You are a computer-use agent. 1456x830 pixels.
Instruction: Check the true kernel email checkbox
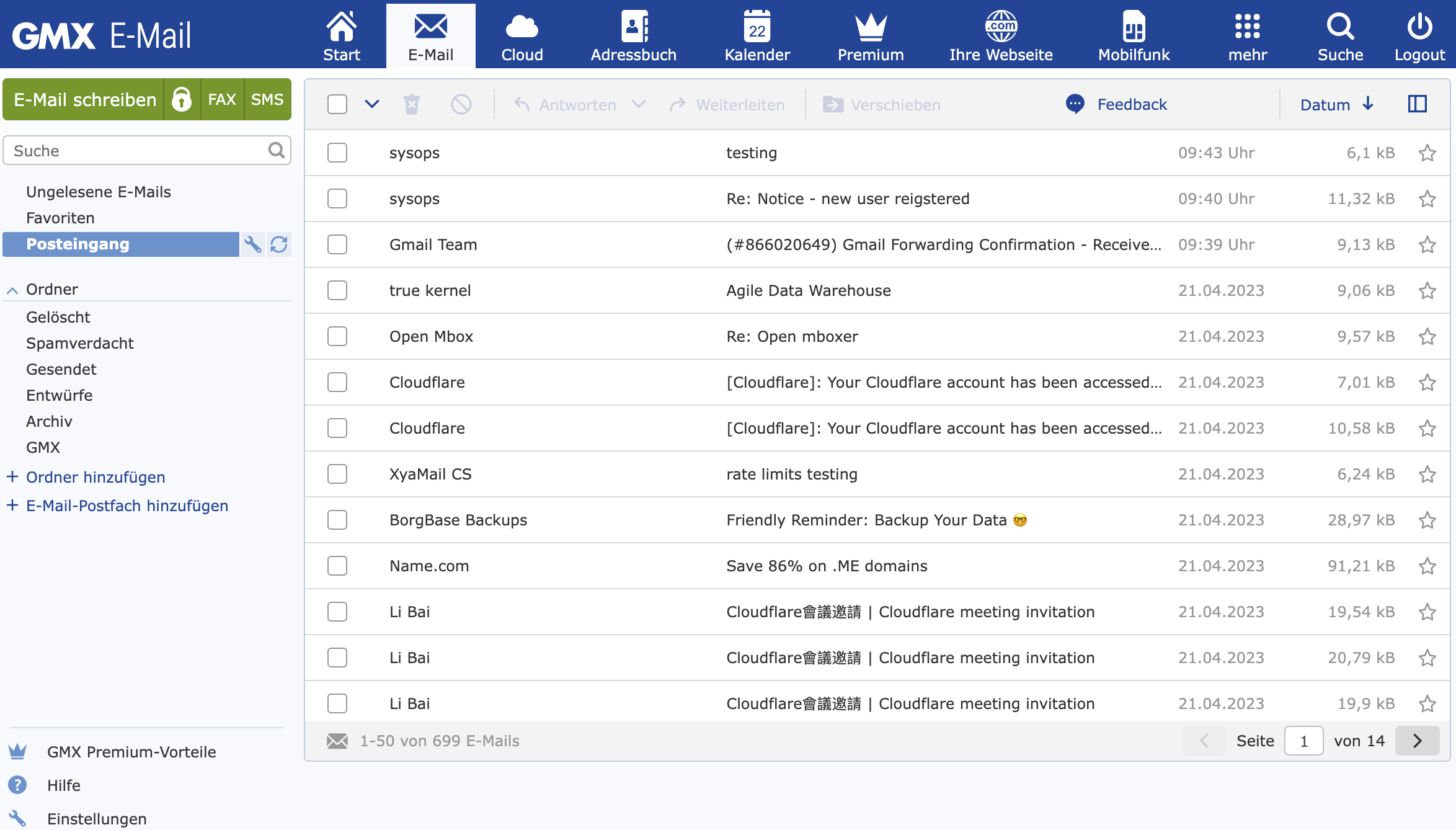(x=337, y=290)
